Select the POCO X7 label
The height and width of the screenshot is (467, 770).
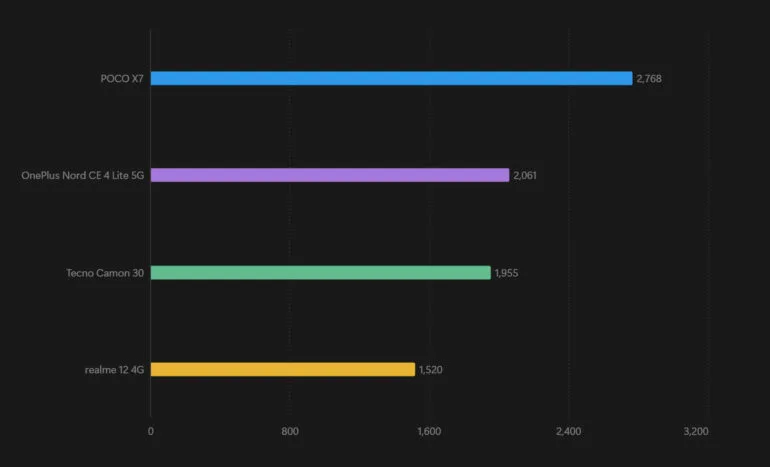(x=122, y=79)
